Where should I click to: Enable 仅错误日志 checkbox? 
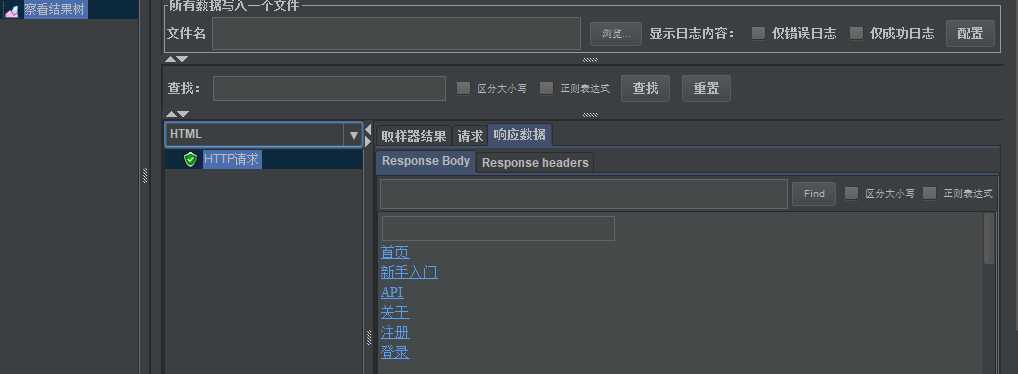[758, 33]
